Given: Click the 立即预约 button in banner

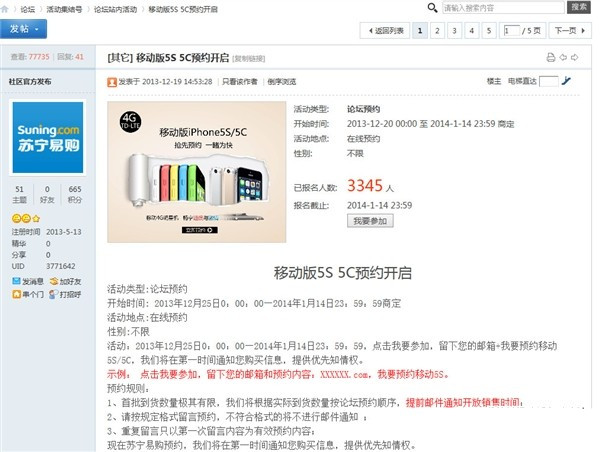Looking at the screenshot, I should pos(199,230).
